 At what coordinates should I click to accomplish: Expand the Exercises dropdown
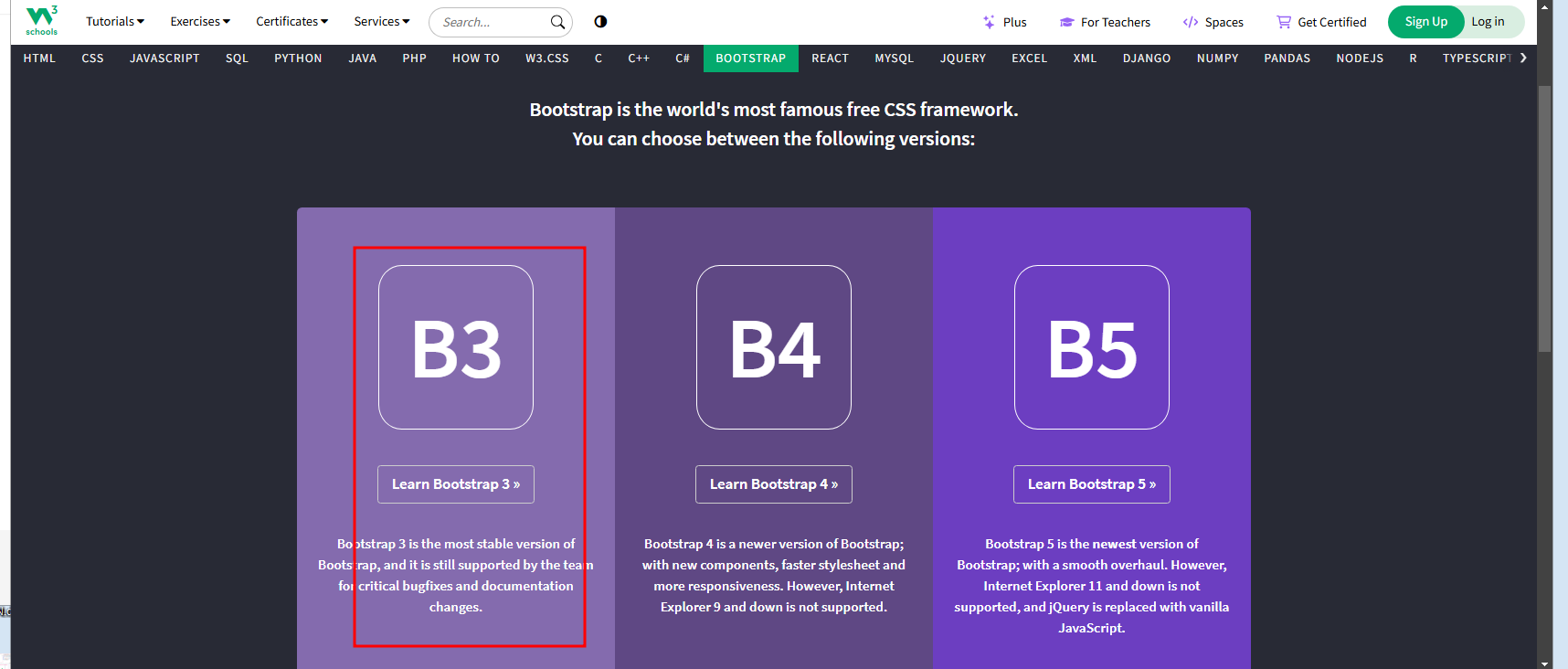(200, 22)
